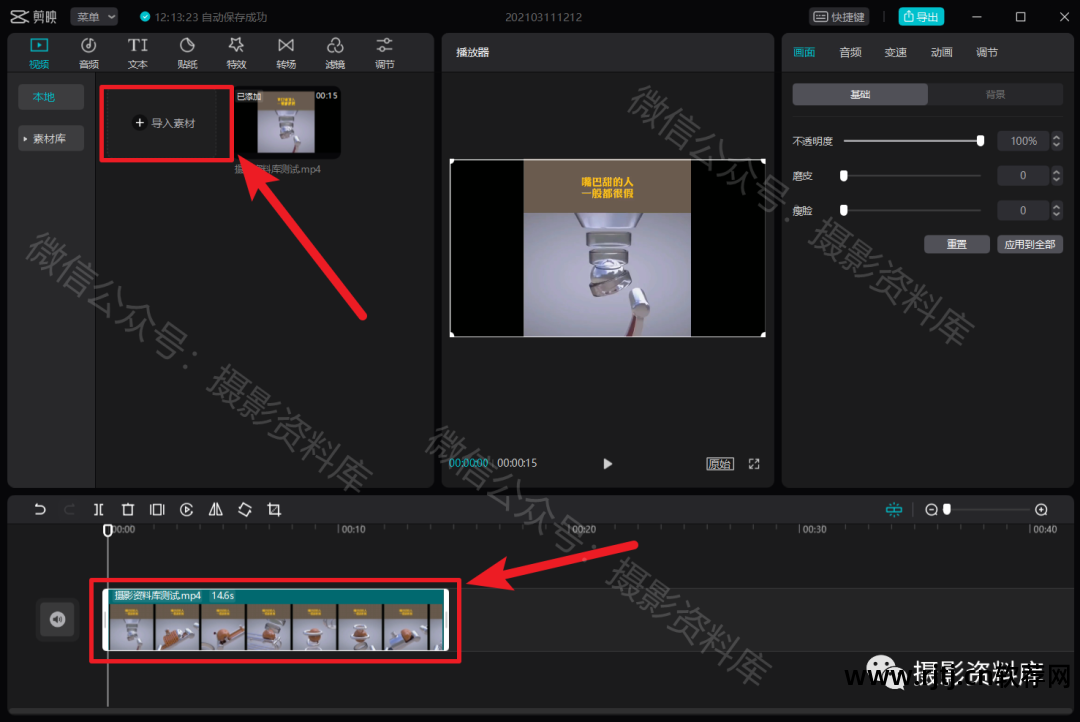Open the 菜单 menu dropdown
The width and height of the screenshot is (1080, 722).
(94, 17)
